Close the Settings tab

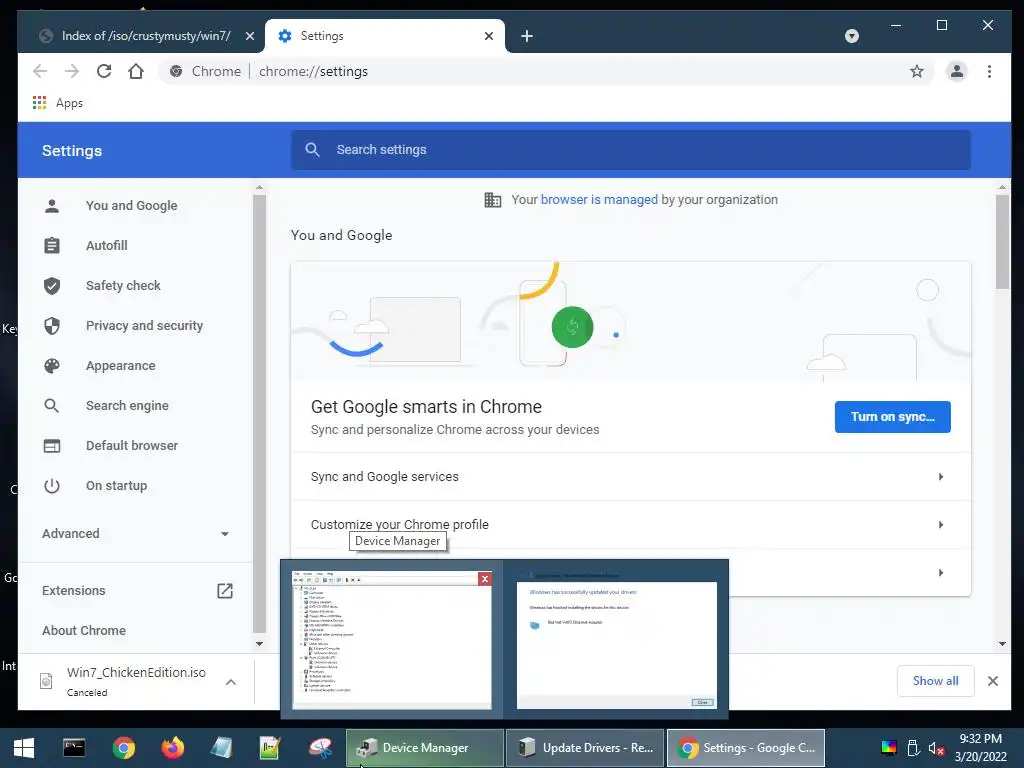click(488, 36)
